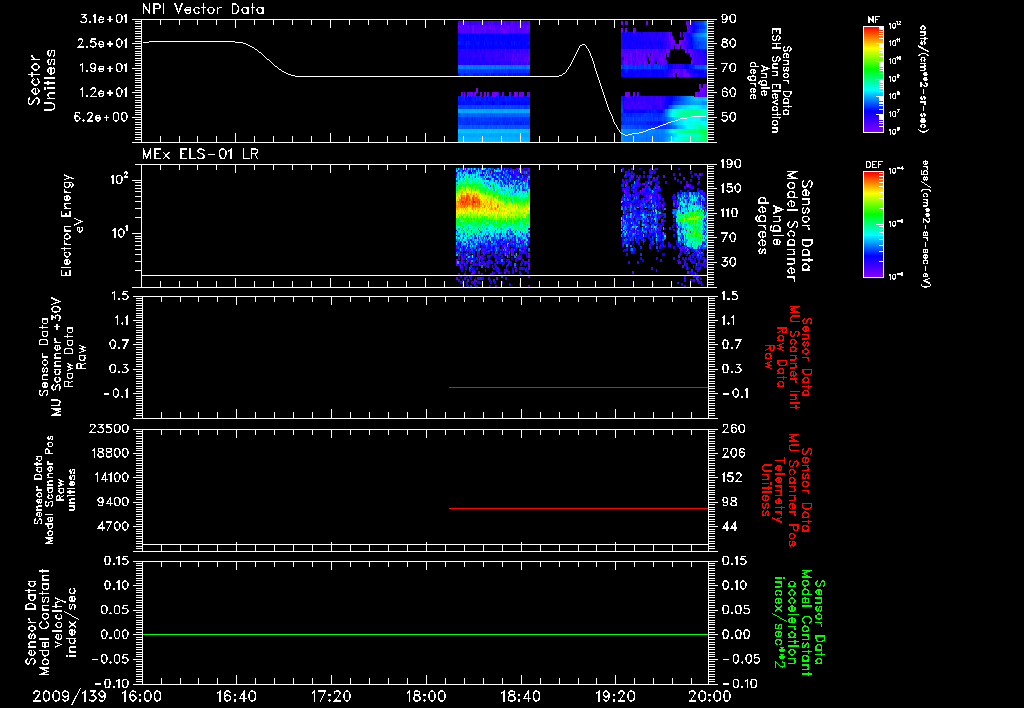This screenshot has height=708, width=1024.
Task: Click the 18:40 time axis label
Action: (520, 696)
